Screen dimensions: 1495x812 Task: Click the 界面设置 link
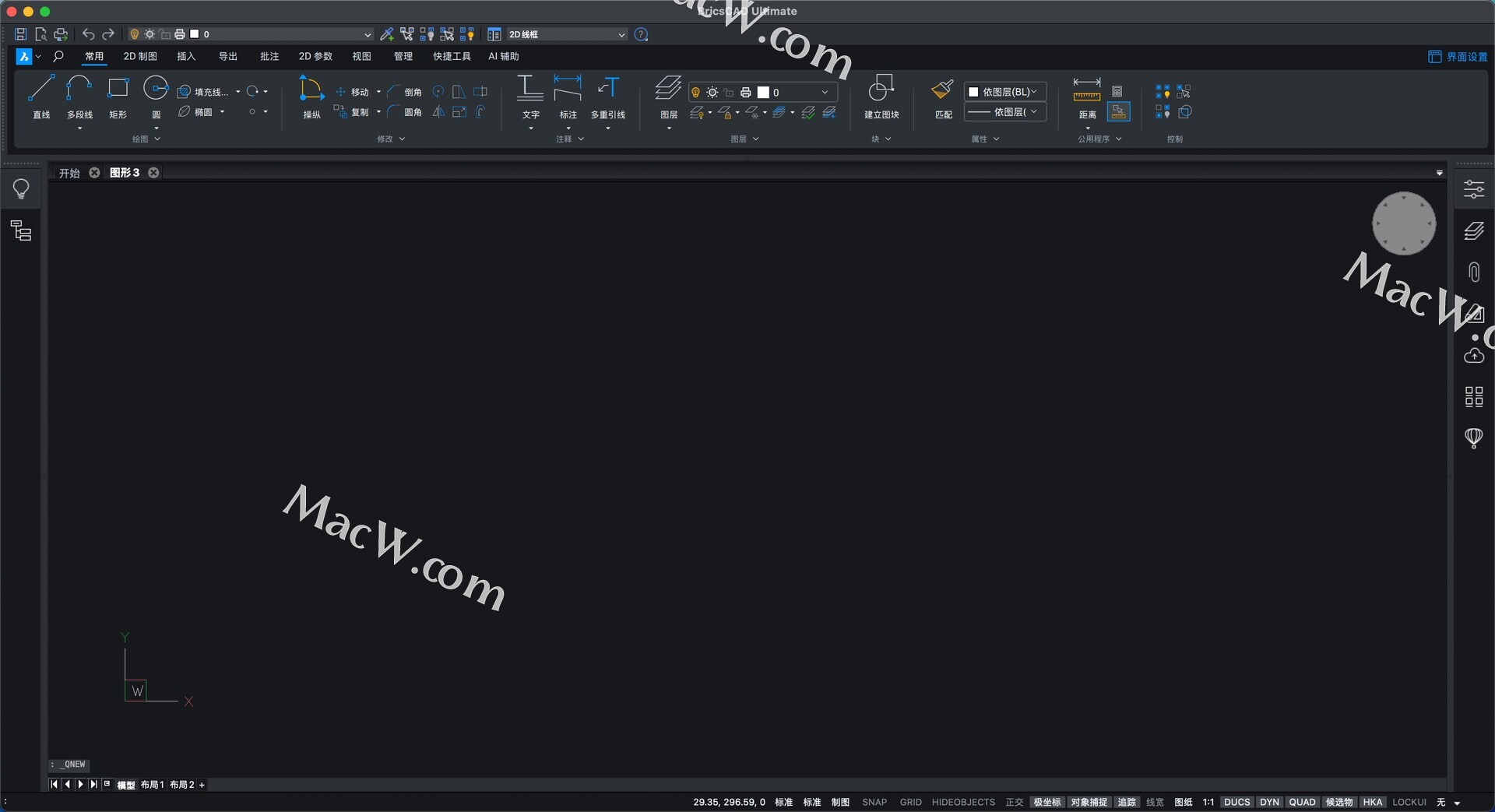[x=1458, y=57]
